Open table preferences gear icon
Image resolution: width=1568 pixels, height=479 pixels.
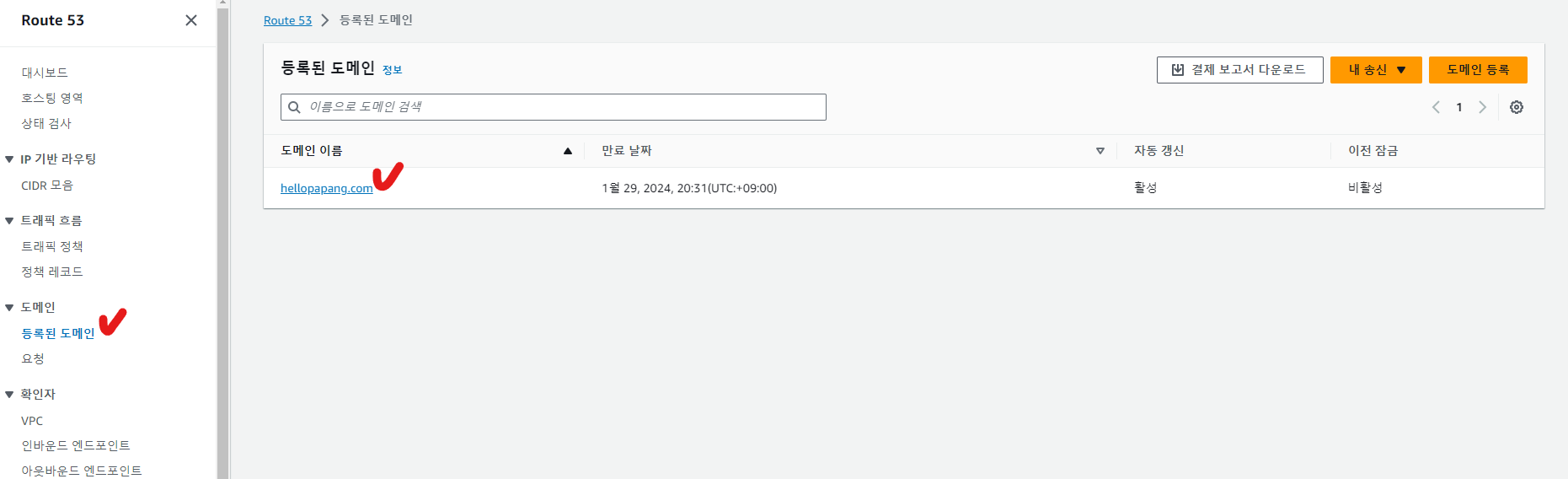click(x=1516, y=107)
